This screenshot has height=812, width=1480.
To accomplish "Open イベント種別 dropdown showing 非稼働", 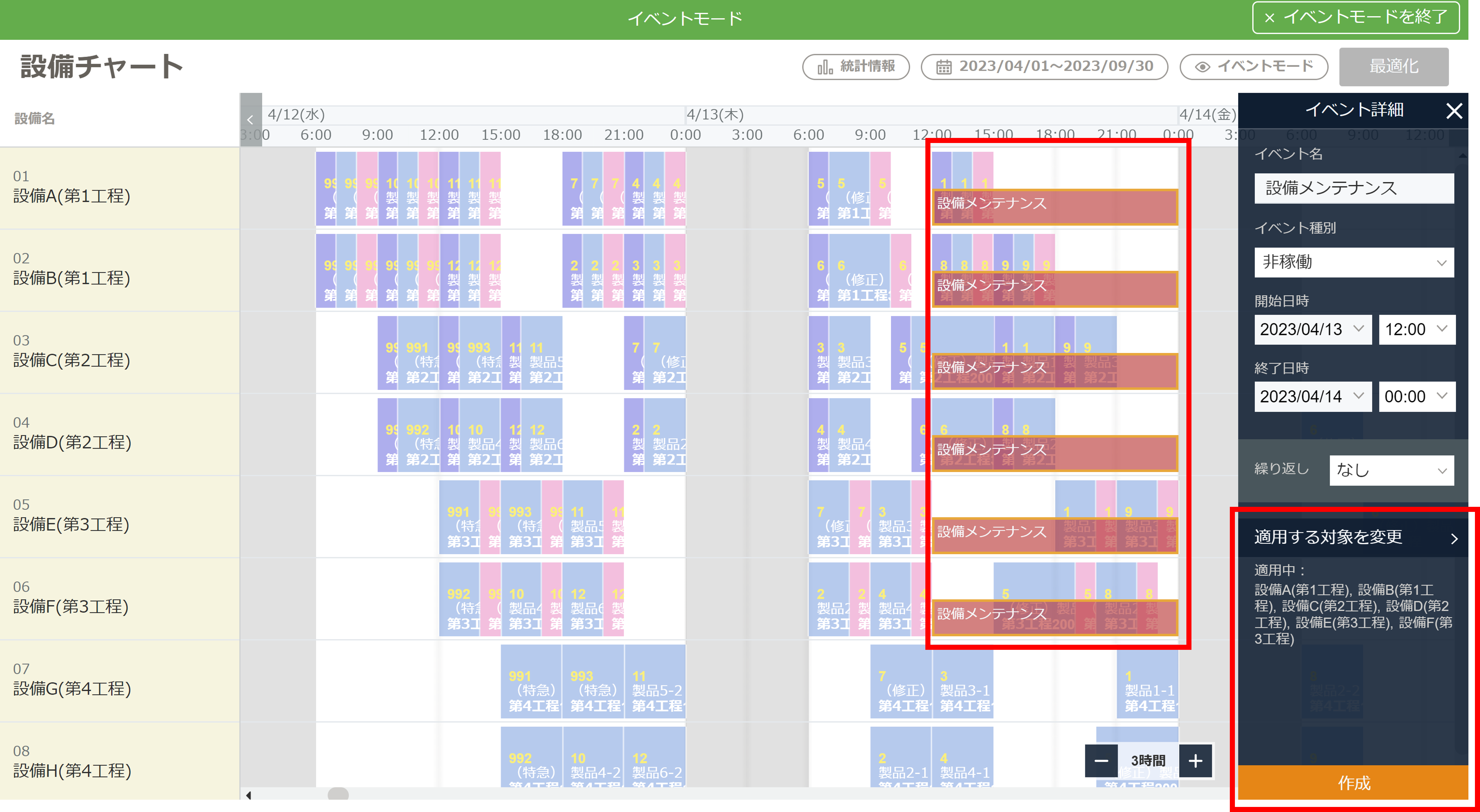I will (x=1354, y=262).
